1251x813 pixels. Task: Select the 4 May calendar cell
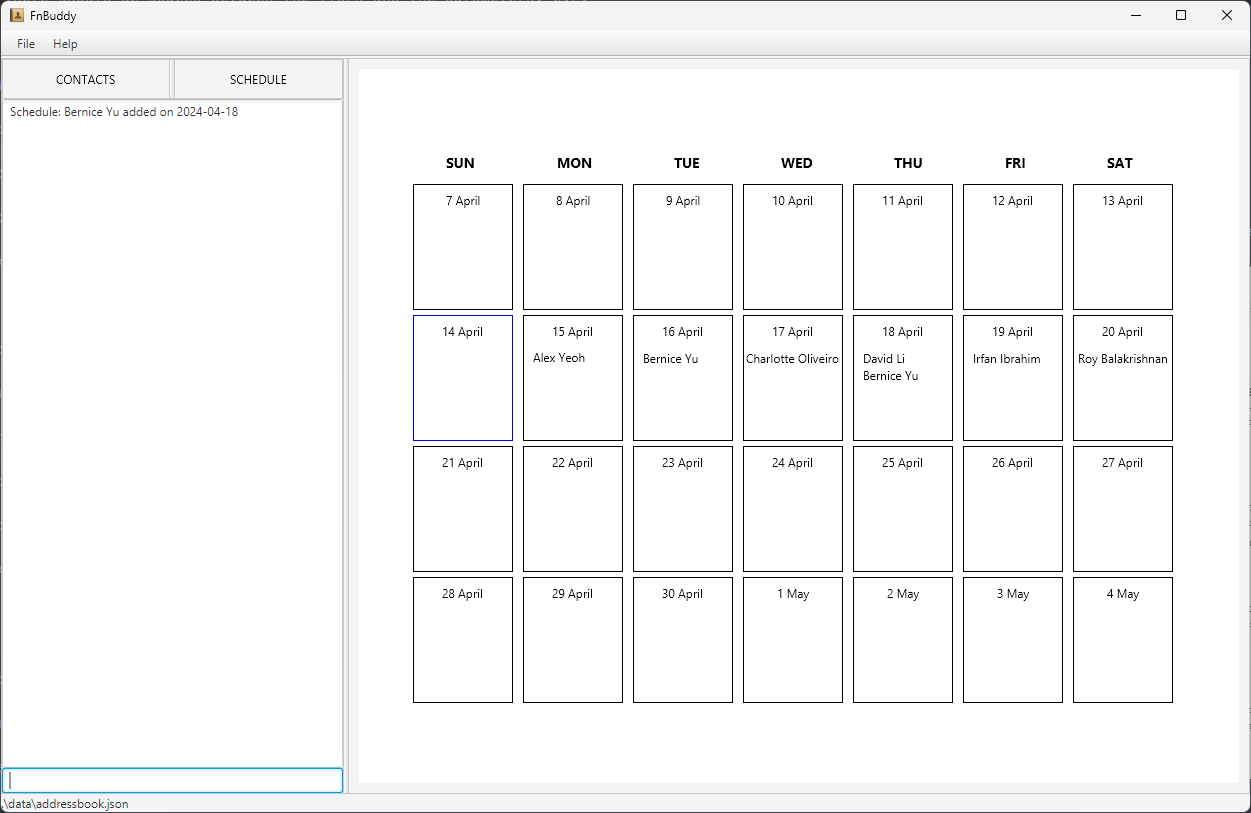[x=1123, y=640]
